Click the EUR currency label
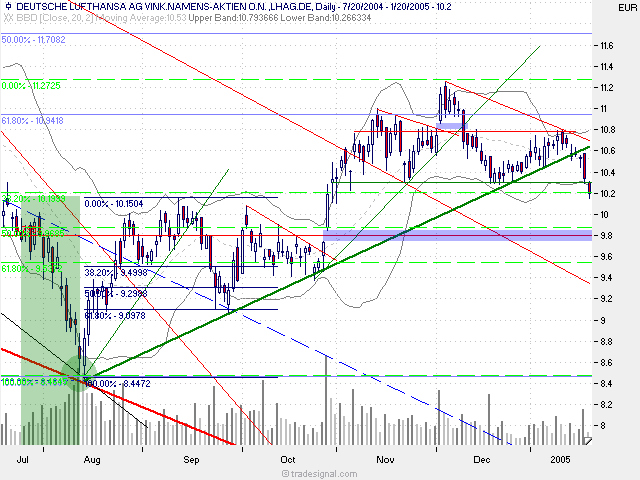The height and width of the screenshot is (480, 640). tap(627, 8)
